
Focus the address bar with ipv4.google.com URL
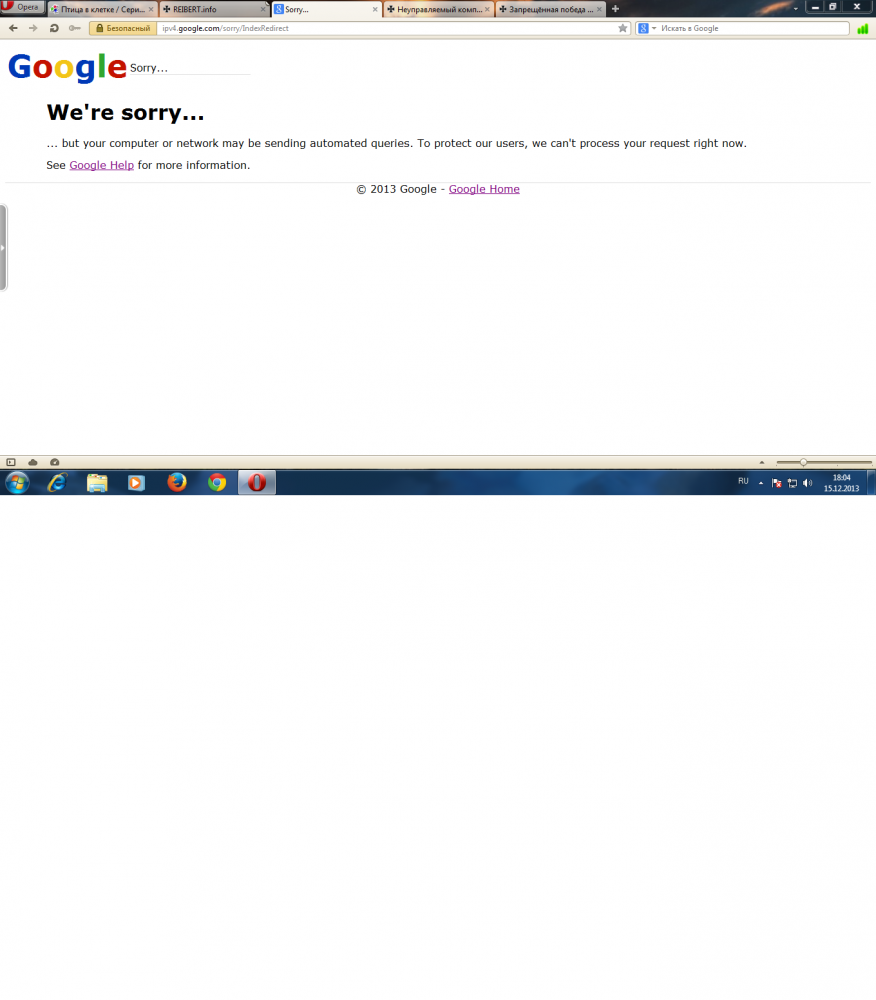[x=386, y=28]
